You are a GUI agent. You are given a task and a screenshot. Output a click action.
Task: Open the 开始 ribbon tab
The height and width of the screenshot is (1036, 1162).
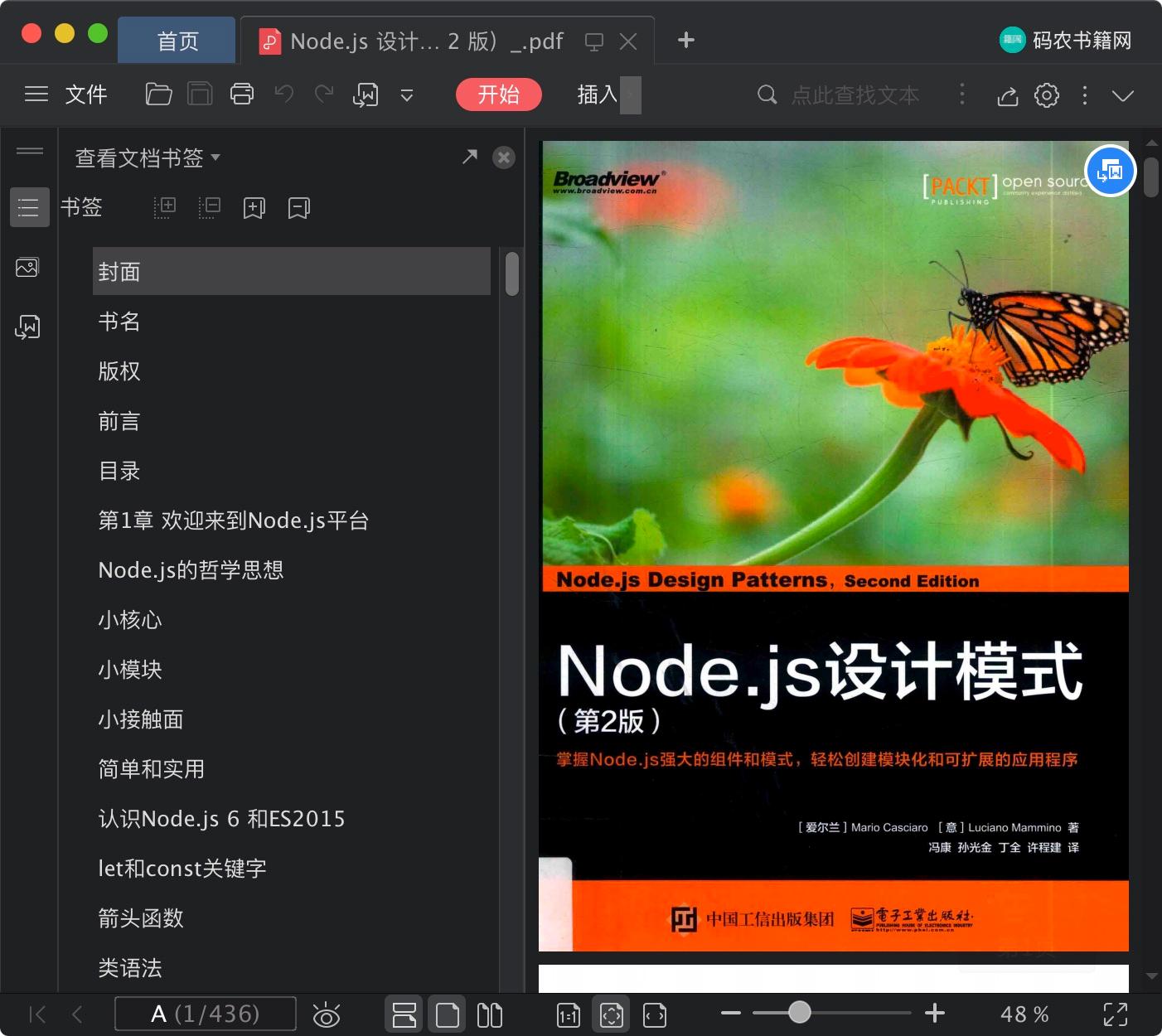[499, 94]
